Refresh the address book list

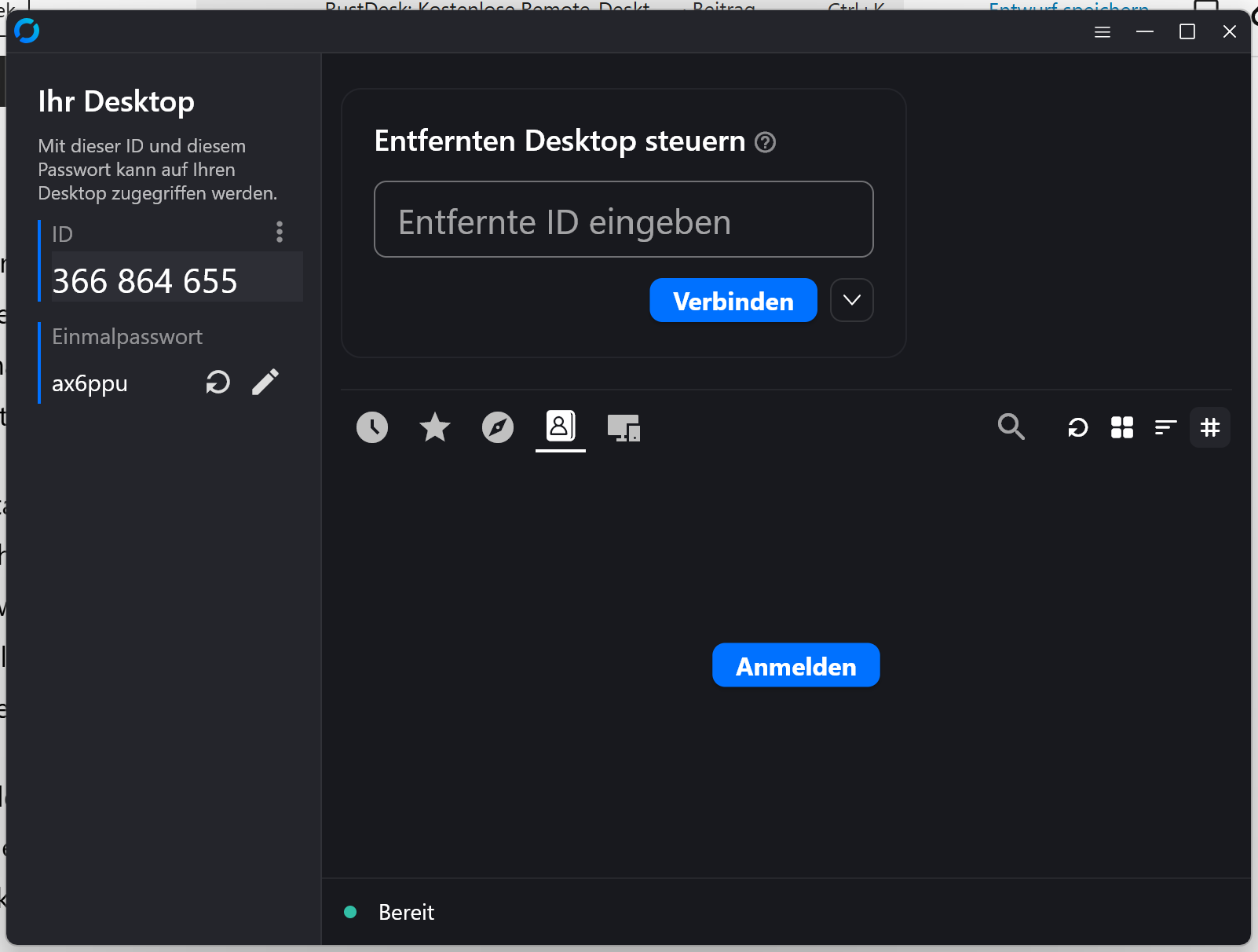tap(1078, 427)
